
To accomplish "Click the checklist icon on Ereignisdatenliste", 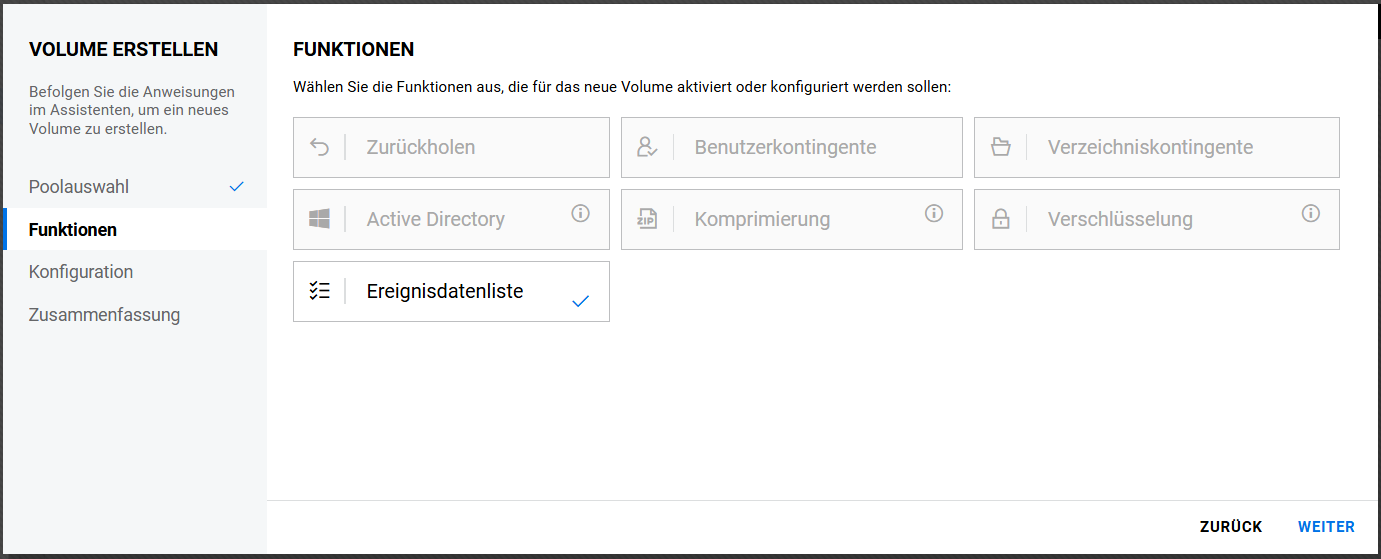I will (x=319, y=291).
